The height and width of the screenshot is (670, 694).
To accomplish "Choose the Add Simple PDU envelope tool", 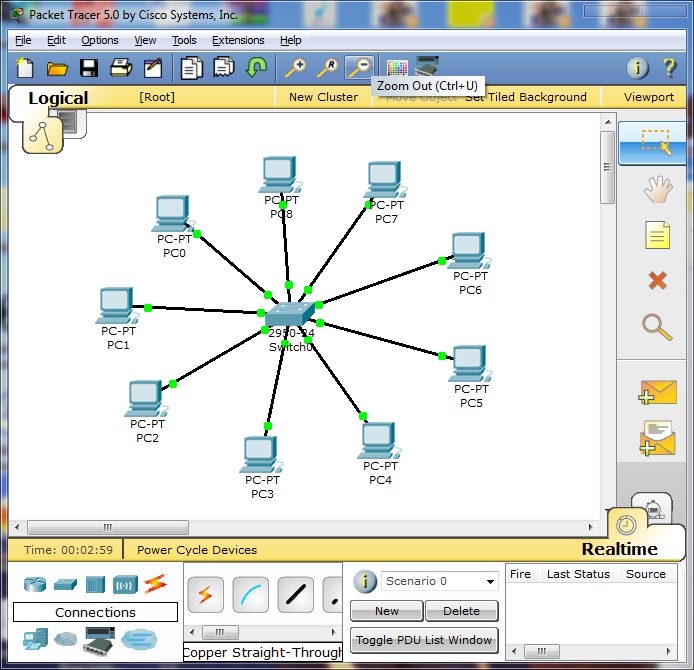I will coord(658,393).
